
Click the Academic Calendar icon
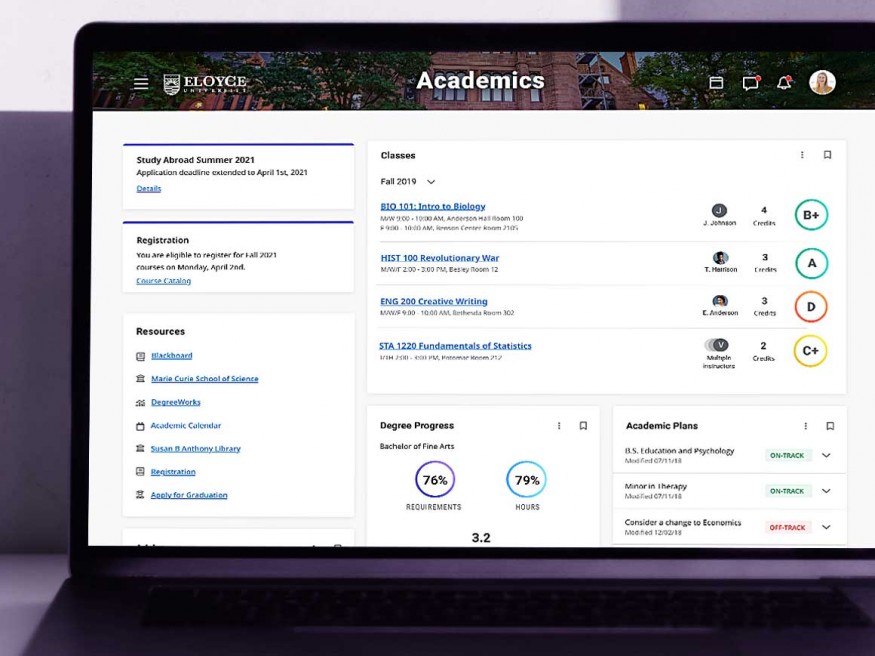tap(140, 425)
